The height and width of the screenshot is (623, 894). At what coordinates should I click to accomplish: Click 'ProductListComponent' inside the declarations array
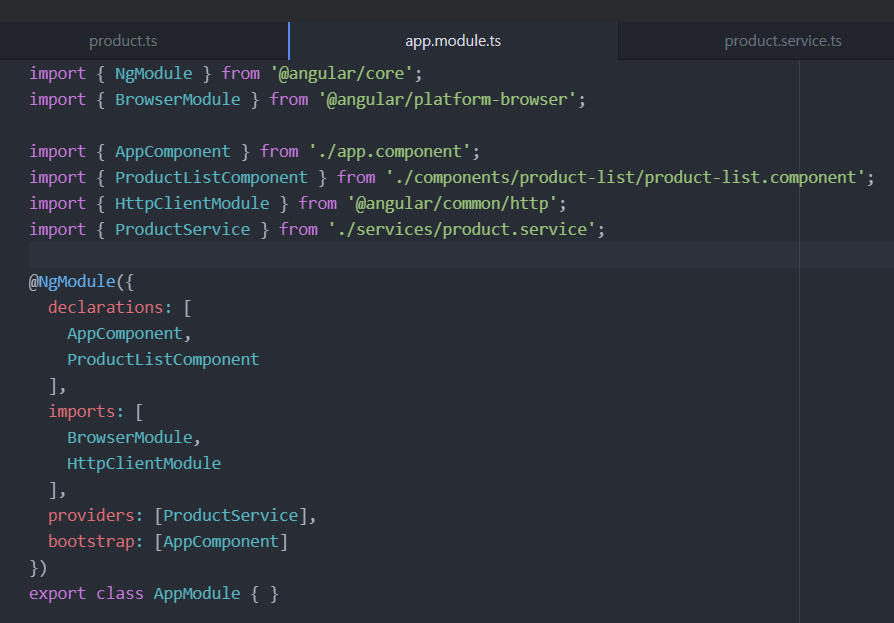(x=163, y=360)
